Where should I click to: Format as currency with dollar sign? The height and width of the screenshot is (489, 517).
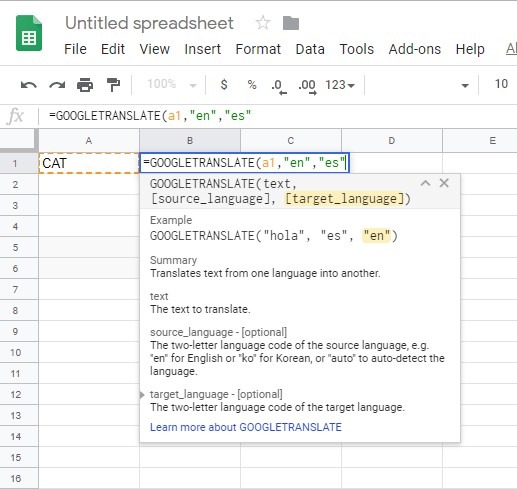pos(224,84)
